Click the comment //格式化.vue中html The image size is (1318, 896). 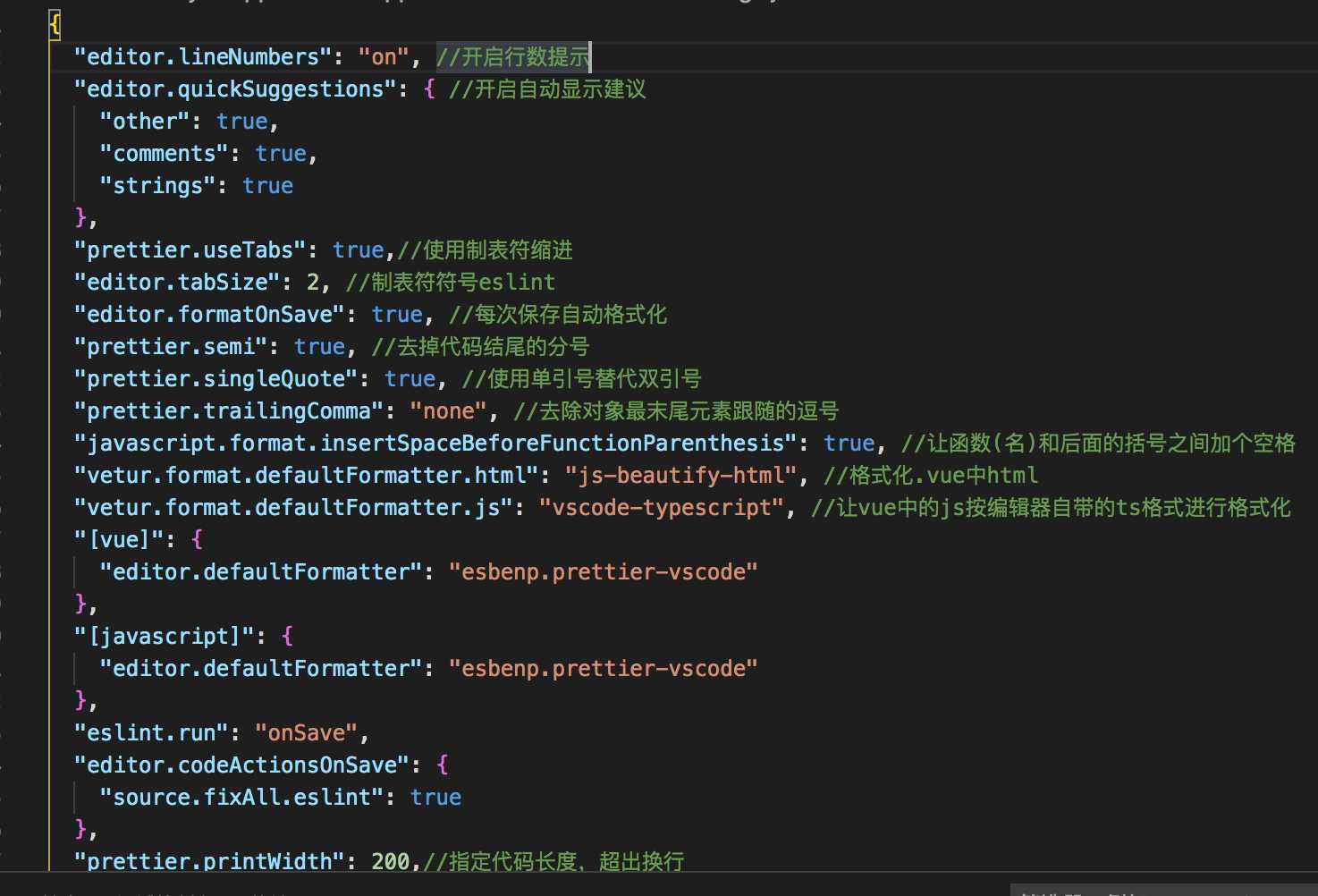[931, 476]
